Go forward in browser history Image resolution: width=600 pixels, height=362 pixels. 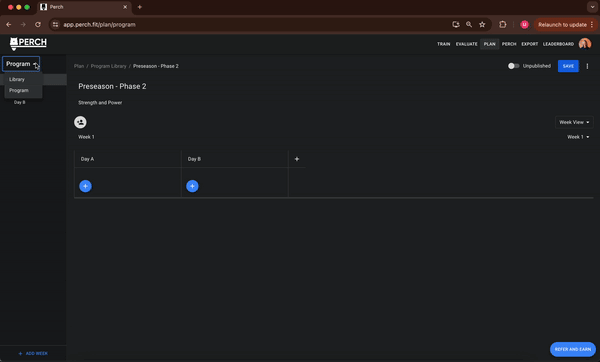click(23, 24)
